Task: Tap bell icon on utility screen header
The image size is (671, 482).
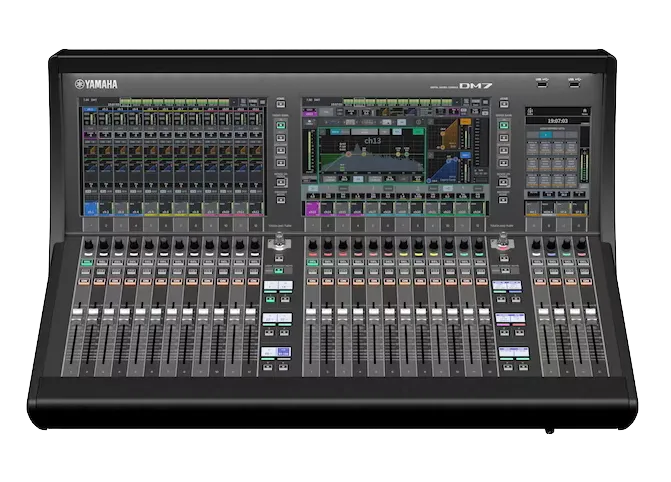Action: (x=585, y=111)
